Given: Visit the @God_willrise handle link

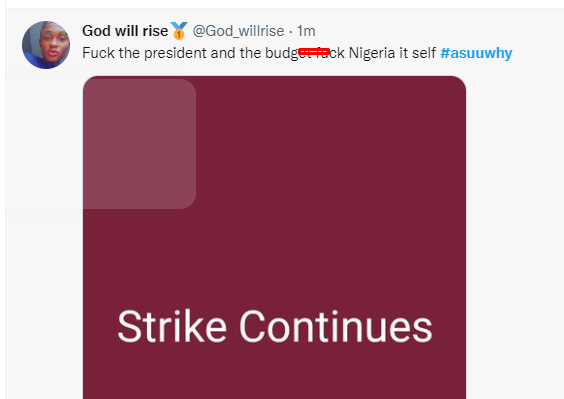Looking at the screenshot, I should click(238, 31).
